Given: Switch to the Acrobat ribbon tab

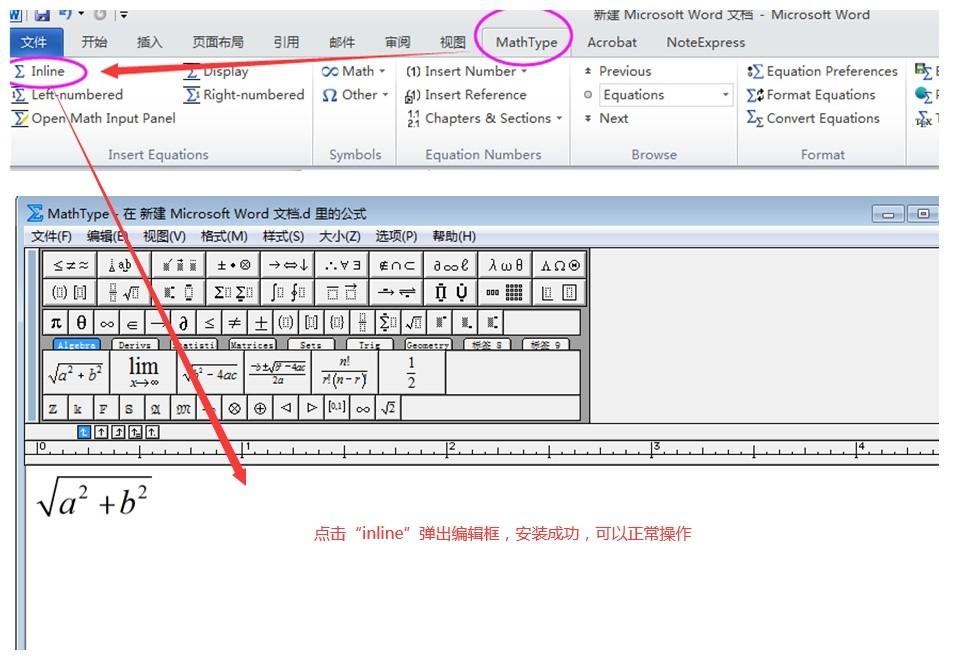Looking at the screenshot, I should tap(612, 42).
